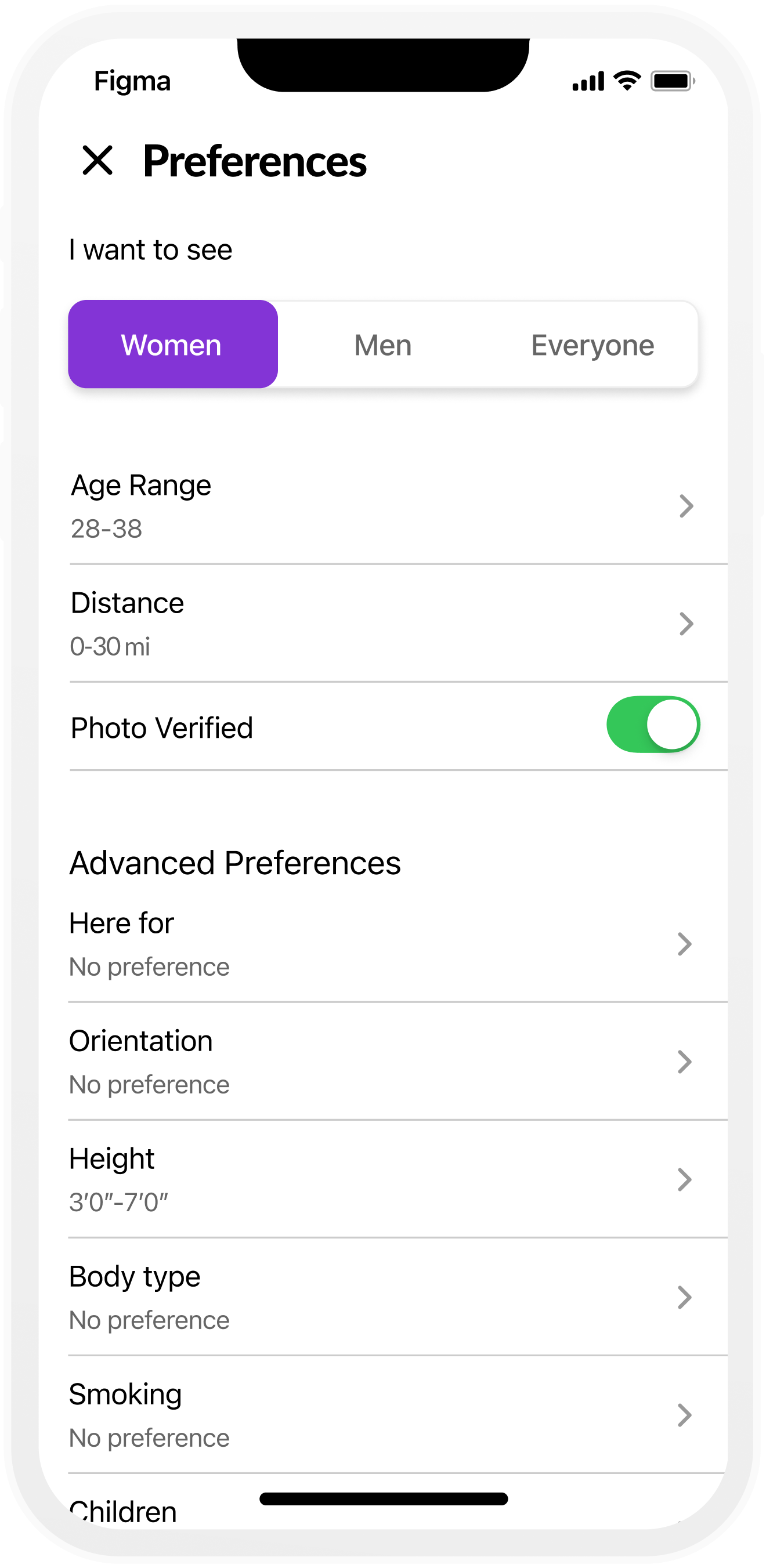Expand the Here for chevron
766x1568 pixels.
(x=684, y=944)
